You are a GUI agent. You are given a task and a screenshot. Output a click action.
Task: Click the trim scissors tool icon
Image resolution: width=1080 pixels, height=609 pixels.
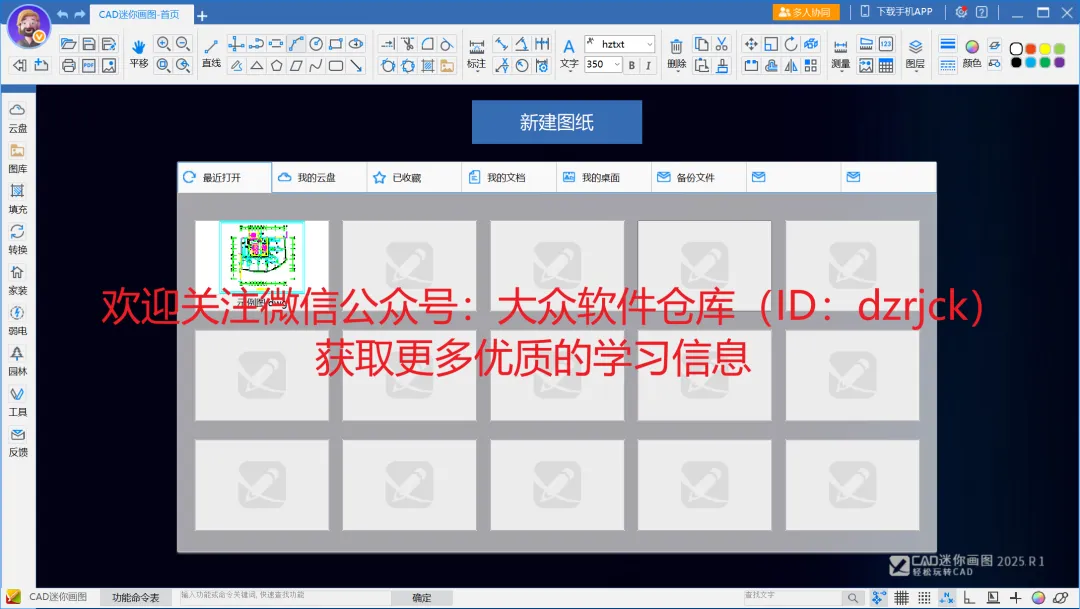click(x=408, y=44)
